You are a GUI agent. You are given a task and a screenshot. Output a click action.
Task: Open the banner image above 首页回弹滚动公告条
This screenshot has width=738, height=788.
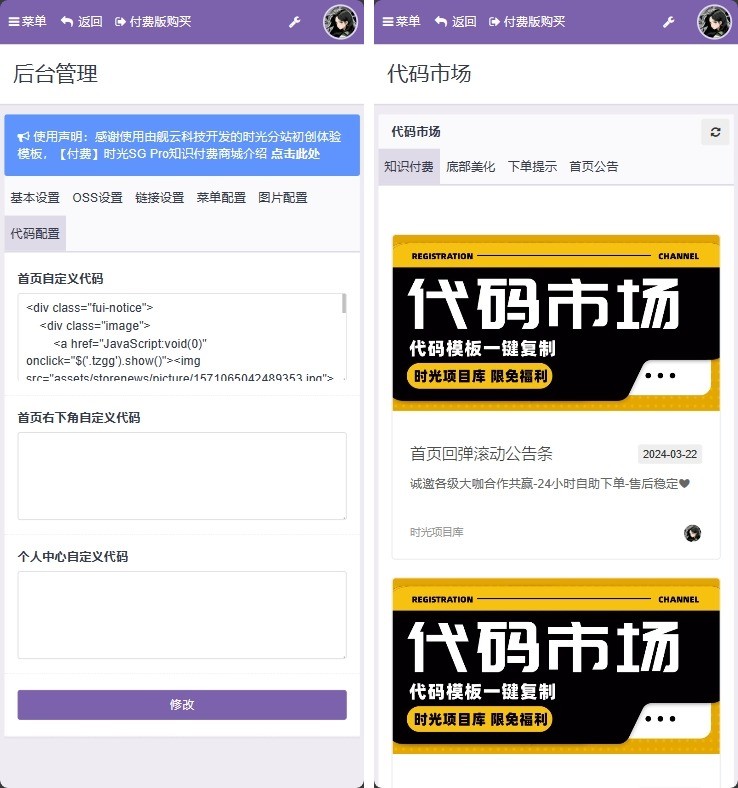pos(556,322)
